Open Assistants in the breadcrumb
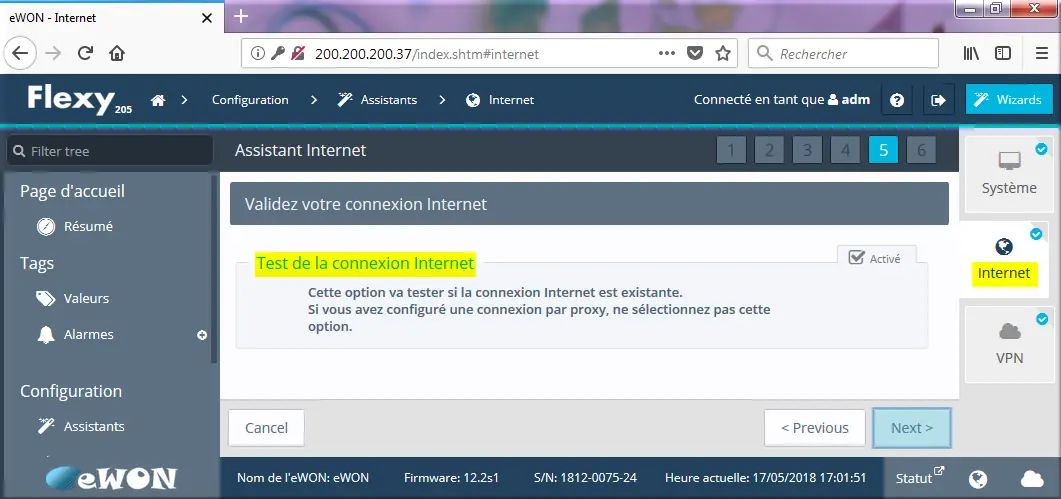Screen dimensions: 1061x499 pos(378,100)
